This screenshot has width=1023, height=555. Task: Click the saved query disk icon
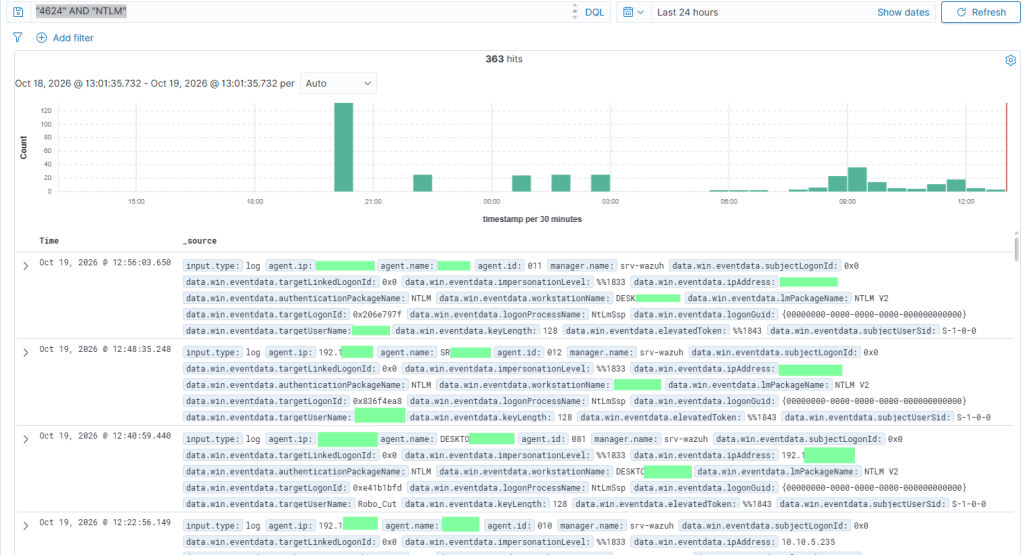coord(18,12)
